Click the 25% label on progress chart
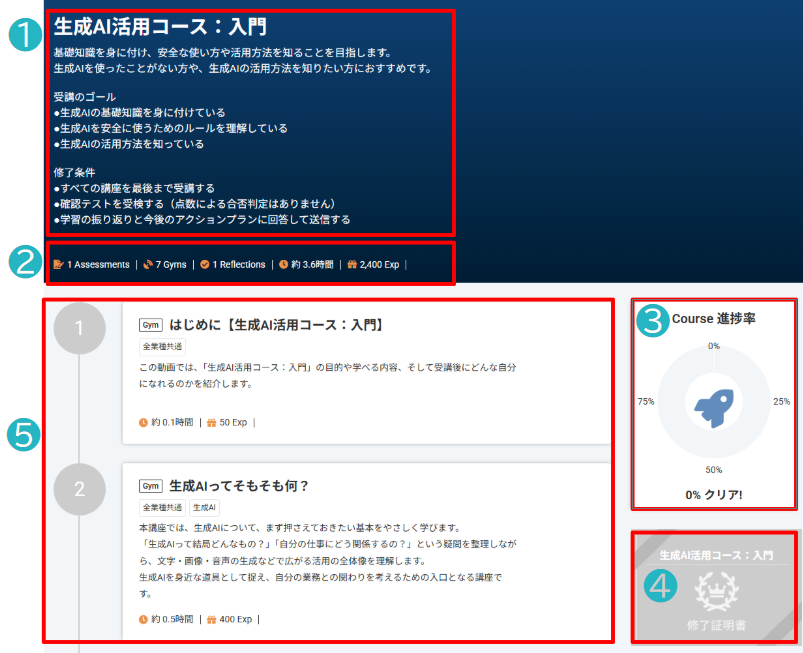 pyautogui.click(x=781, y=402)
